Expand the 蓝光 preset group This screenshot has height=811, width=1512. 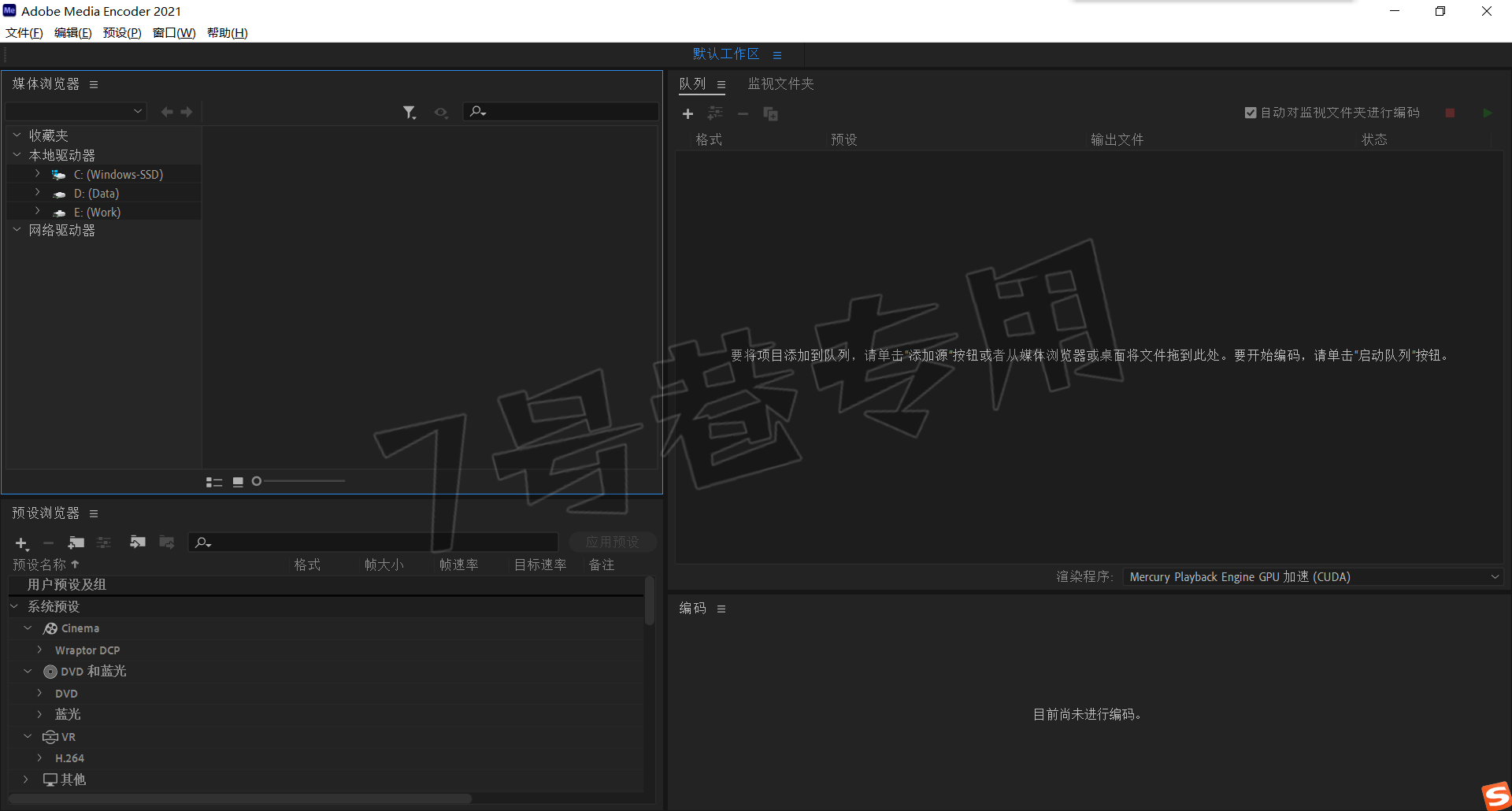pos(39,714)
